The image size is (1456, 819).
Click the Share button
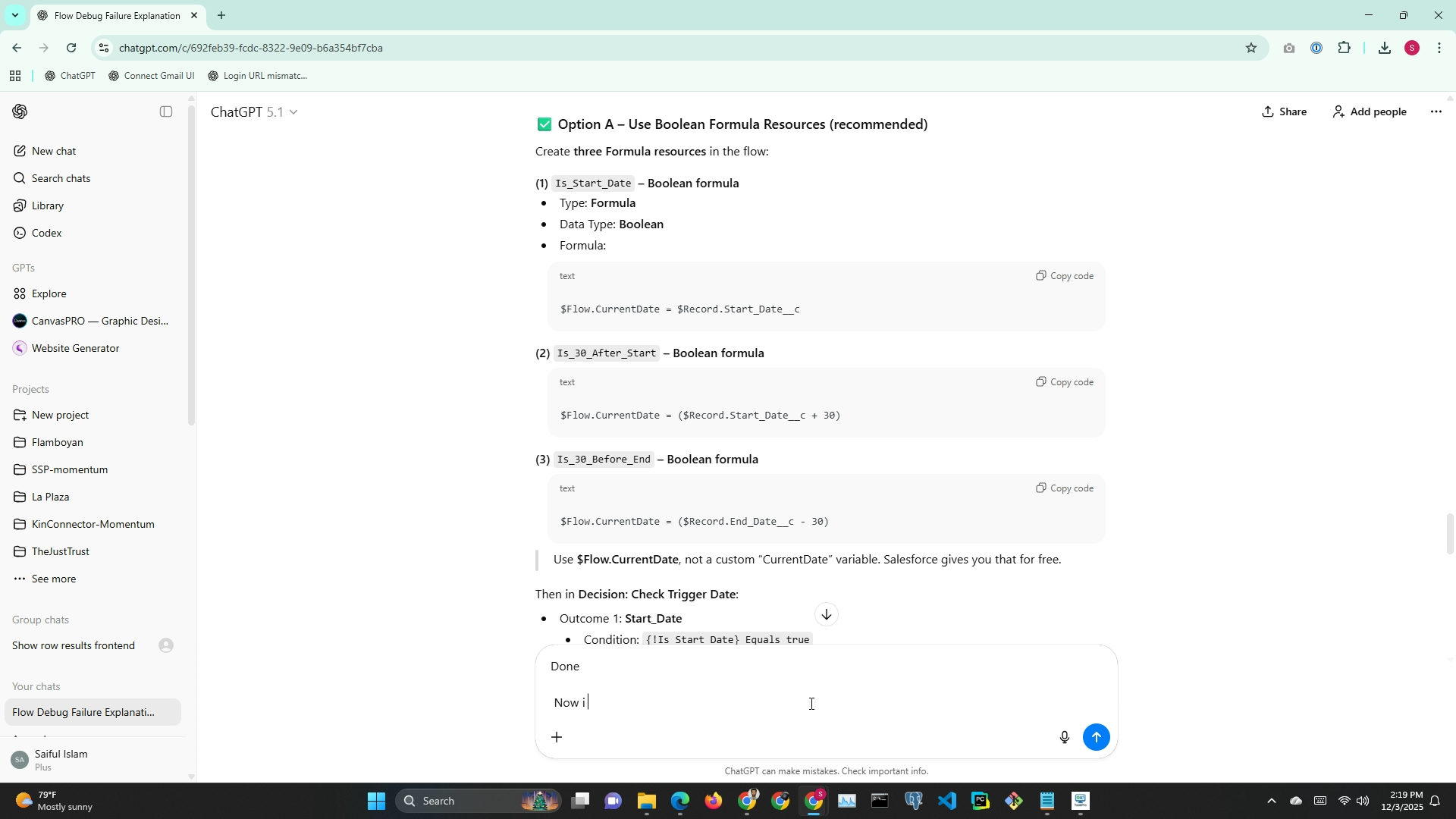(x=1284, y=111)
